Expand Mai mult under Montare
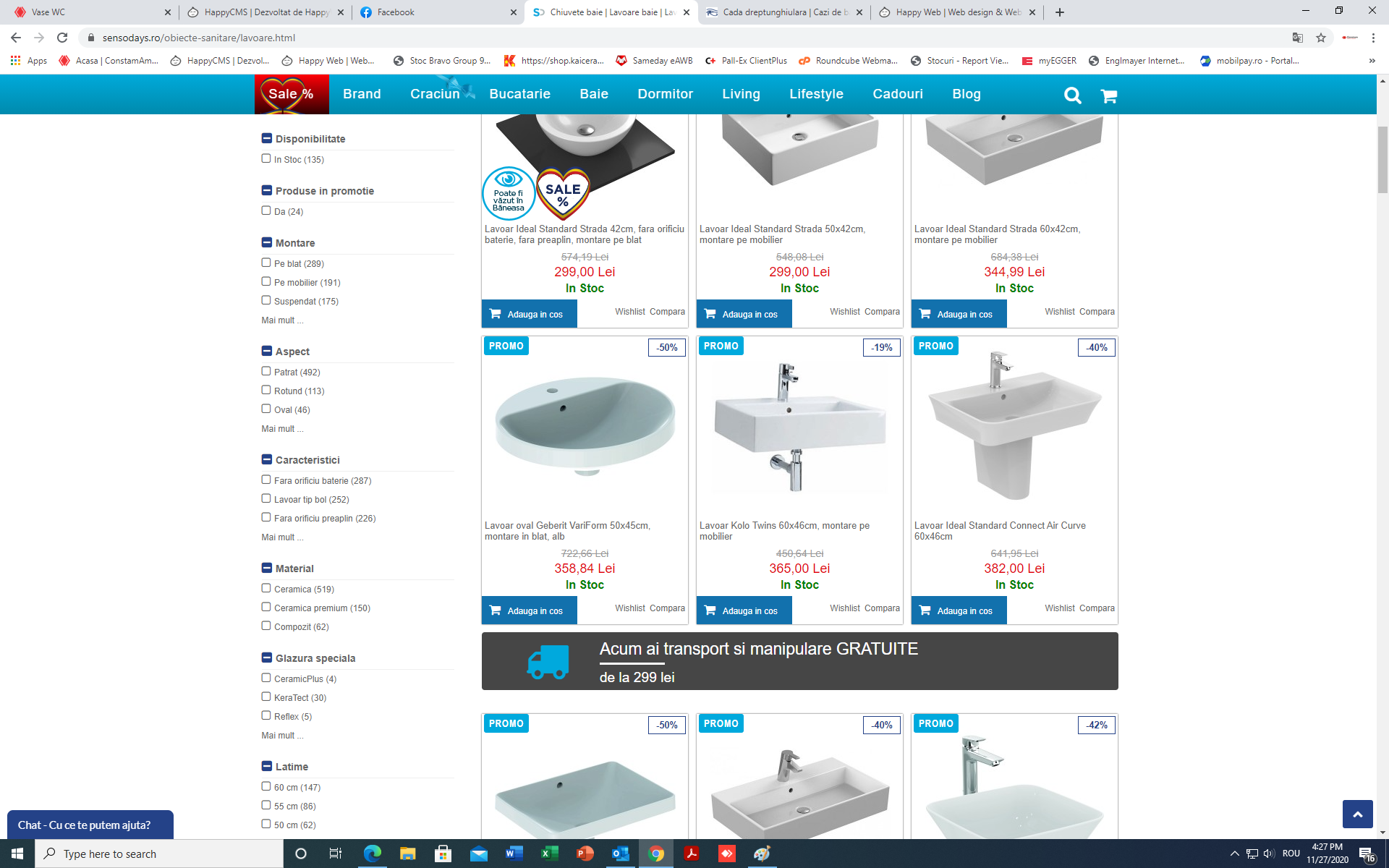 pyautogui.click(x=282, y=320)
